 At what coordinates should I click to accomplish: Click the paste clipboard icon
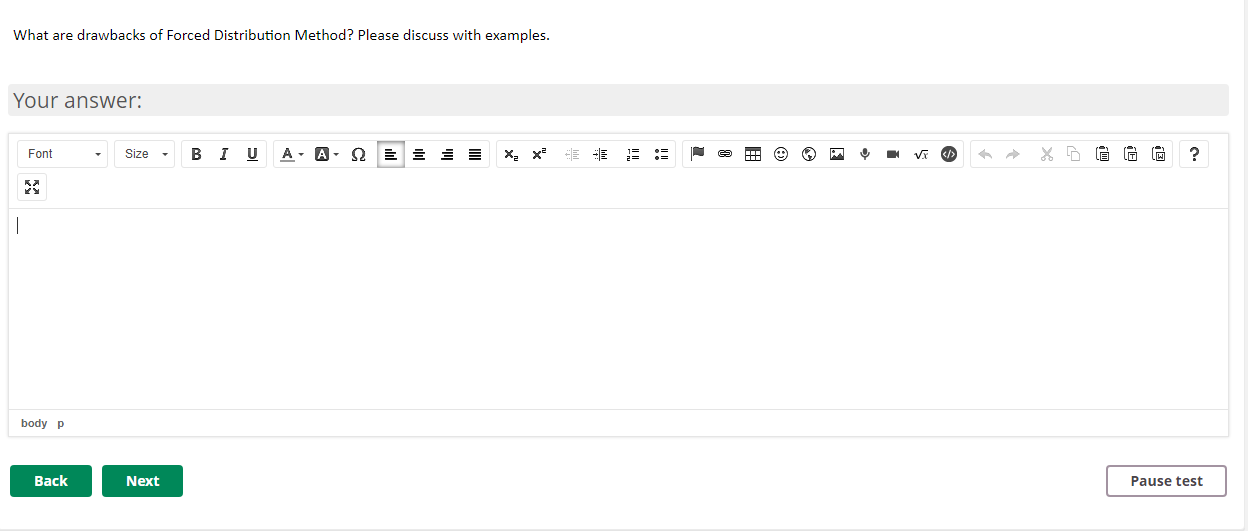1102,154
